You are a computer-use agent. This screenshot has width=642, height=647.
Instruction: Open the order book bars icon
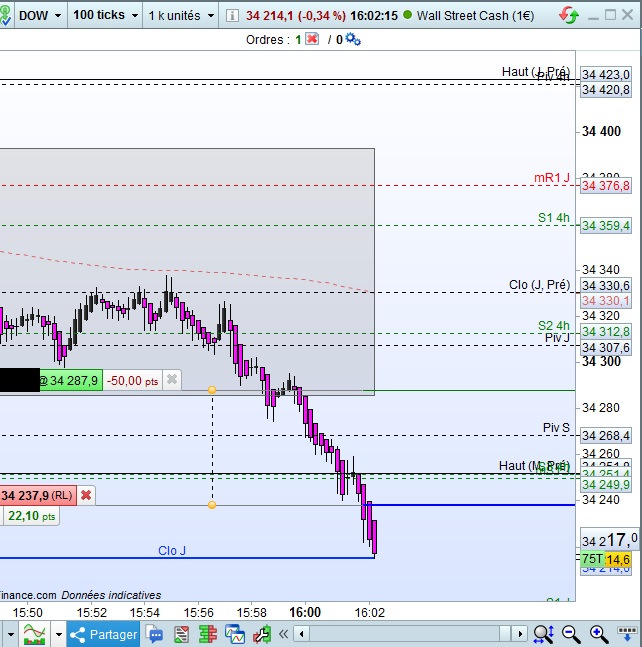tap(208, 634)
